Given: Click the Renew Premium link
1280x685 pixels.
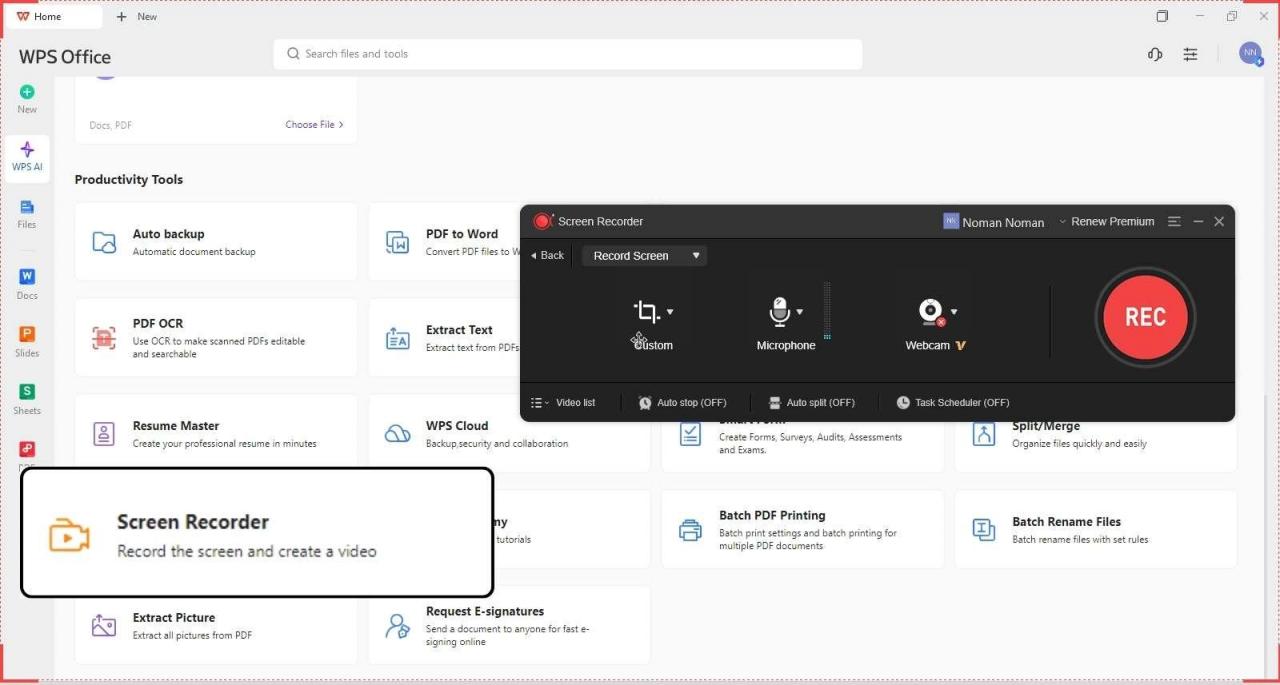Looking at the screenshot, I should click(1112, 221).
